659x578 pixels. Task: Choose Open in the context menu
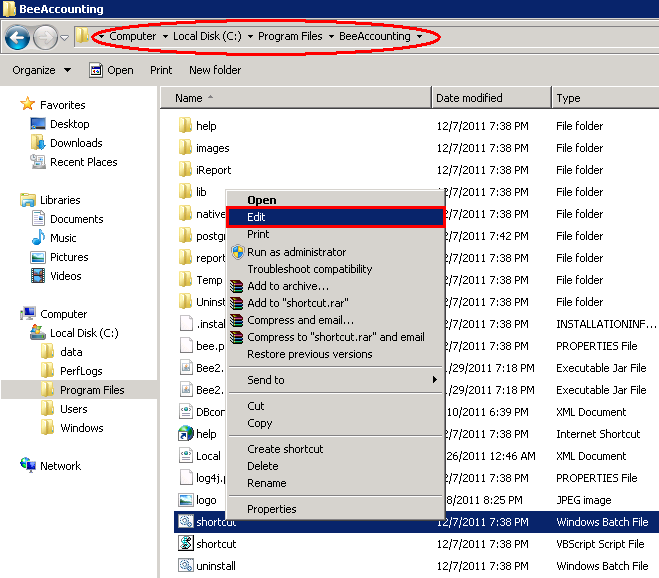[335, 200]
